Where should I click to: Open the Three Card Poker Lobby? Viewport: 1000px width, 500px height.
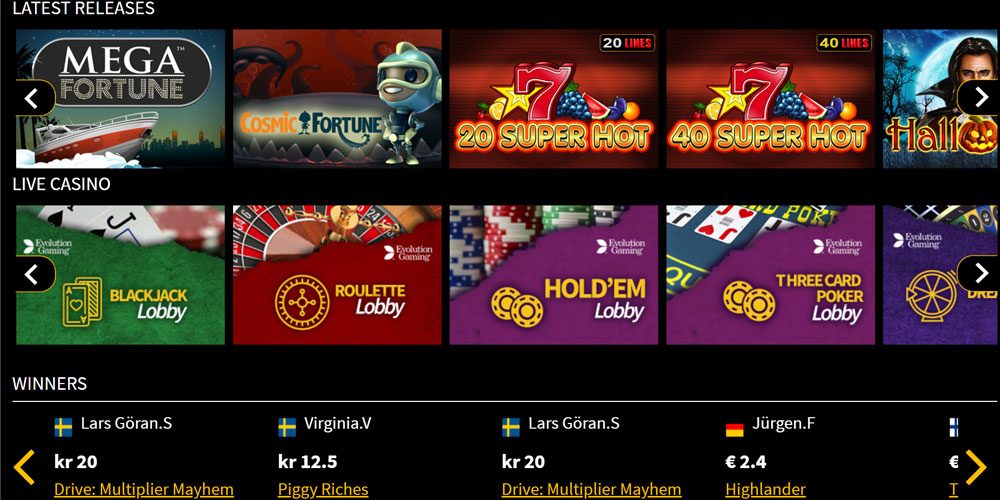(x=770, y=275)
